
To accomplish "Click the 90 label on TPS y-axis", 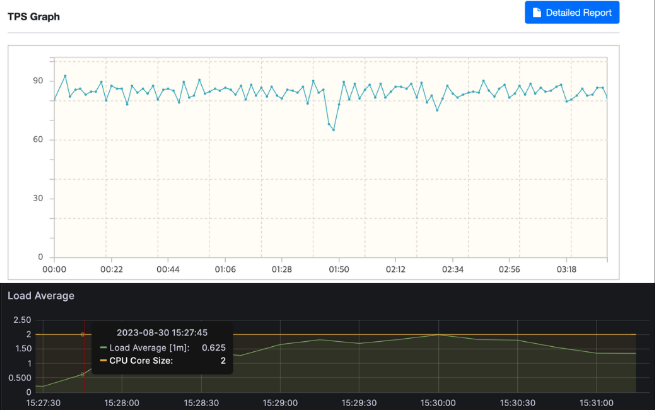I will pyautogui.click(x=38, y=81).
